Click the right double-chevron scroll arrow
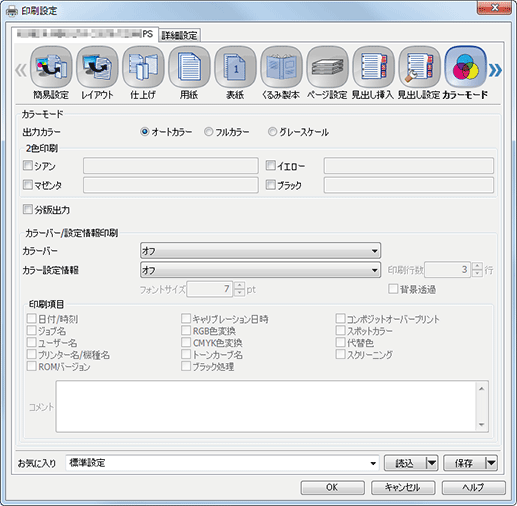Screen dimensions: 517x506 pos(495,70)
